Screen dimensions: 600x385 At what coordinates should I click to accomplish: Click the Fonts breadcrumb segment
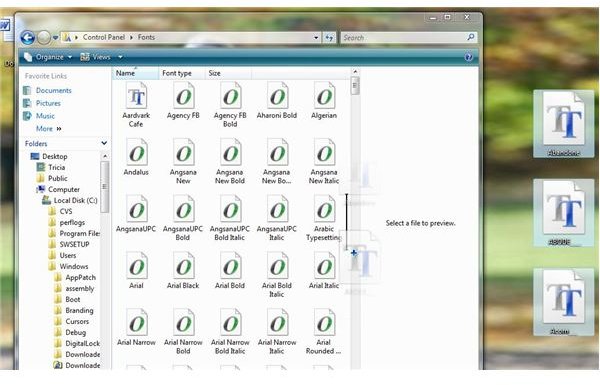146,38
